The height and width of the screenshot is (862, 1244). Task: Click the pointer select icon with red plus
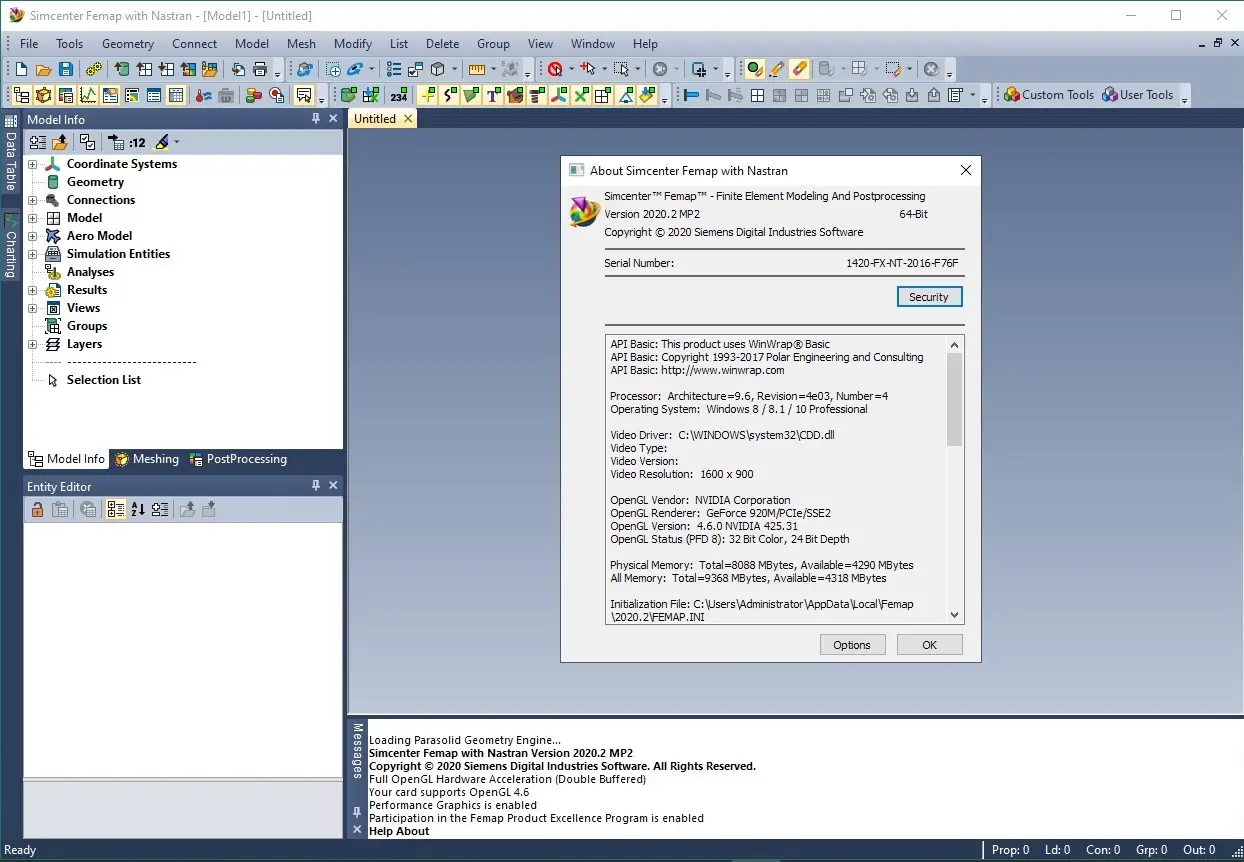click(588, 69)
